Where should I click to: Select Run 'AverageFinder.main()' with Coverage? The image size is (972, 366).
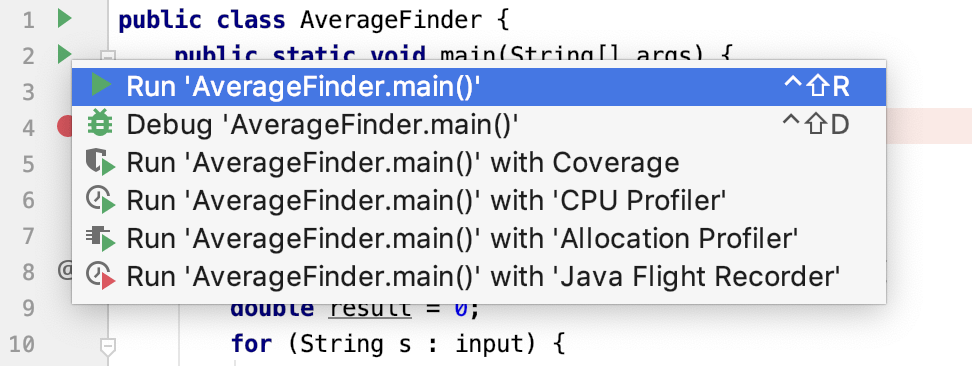[479, 163]
